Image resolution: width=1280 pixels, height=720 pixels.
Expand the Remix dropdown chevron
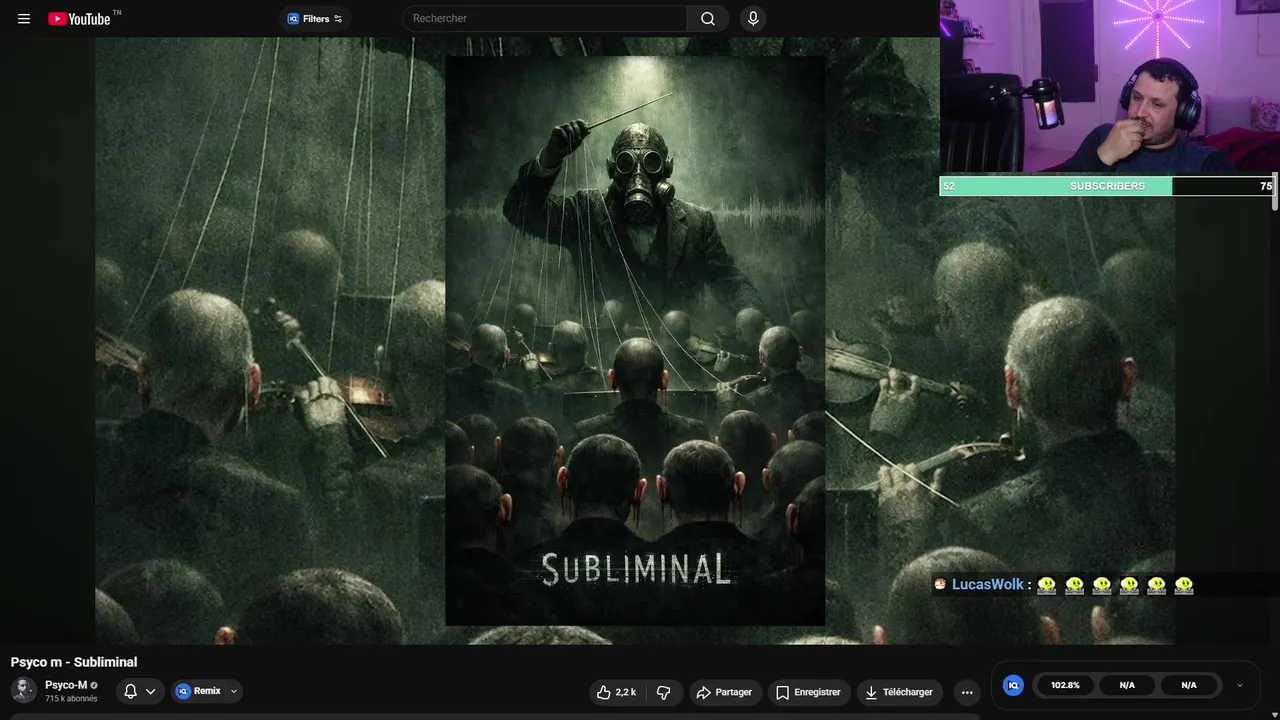[x=234, y=691]
